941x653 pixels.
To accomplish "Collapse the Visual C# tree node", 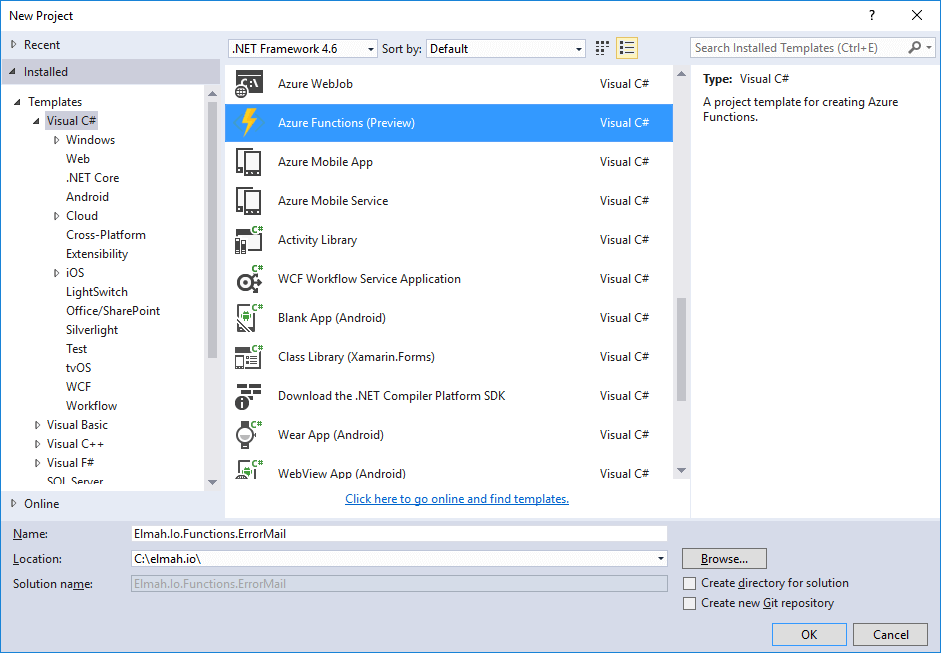I will click(x=37, y=121).
